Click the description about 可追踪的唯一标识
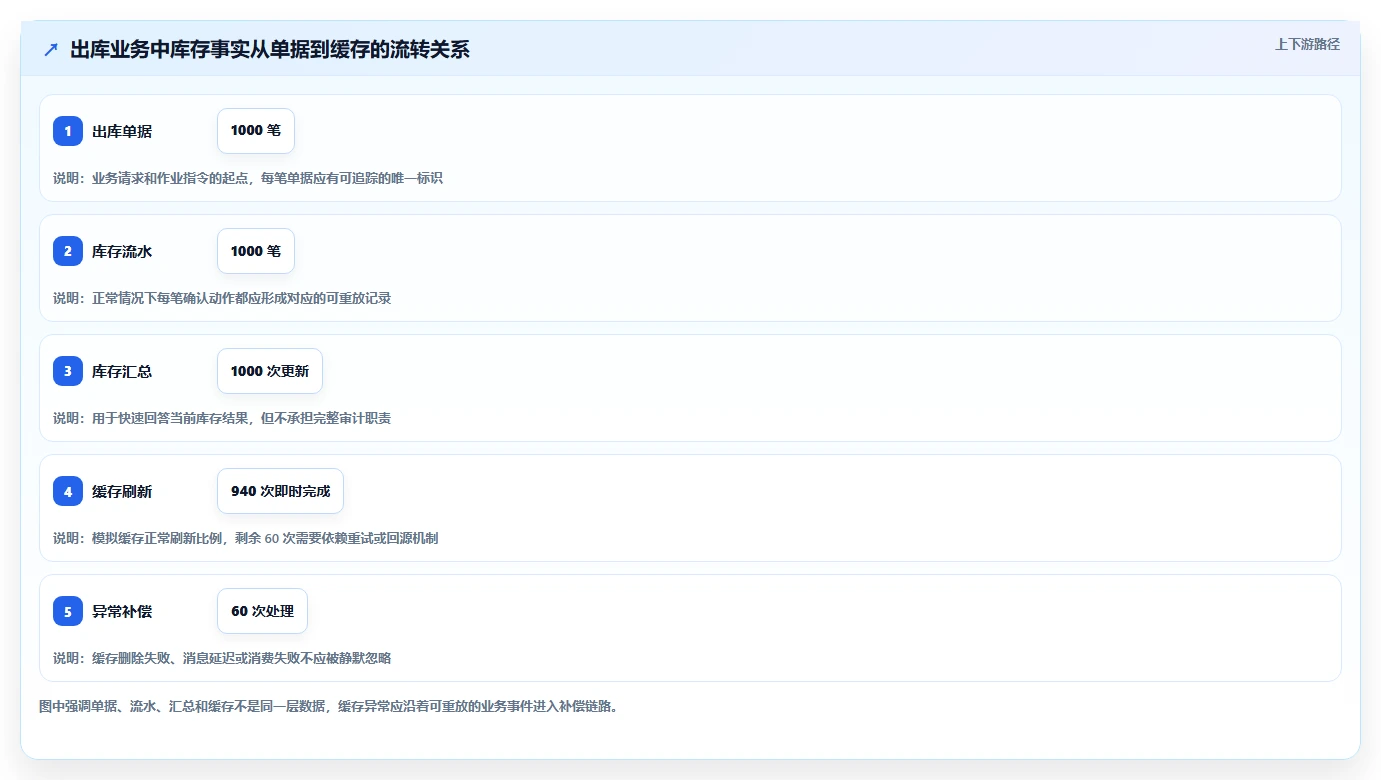Image resolution: width=1381 pixels, height=780 pixels. (248, 178)
